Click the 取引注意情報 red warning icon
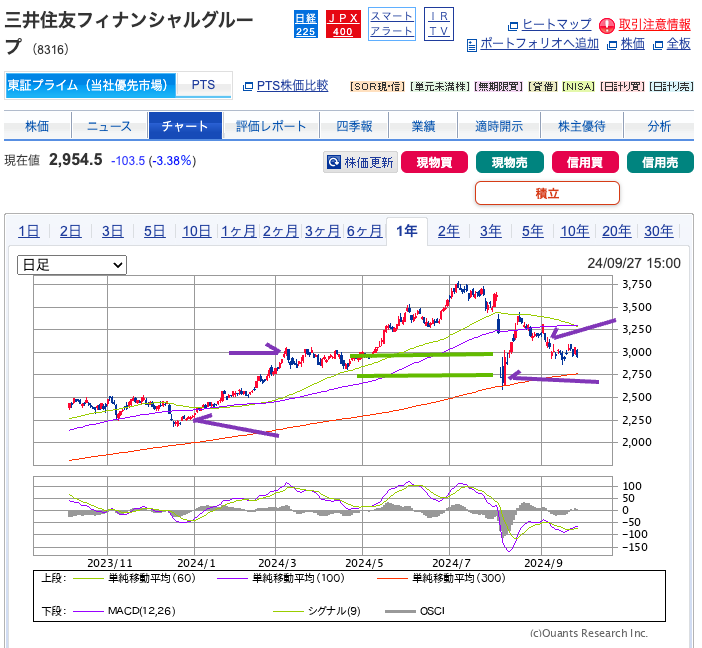Viewport: 702px width, 648px height. (607, 25)
